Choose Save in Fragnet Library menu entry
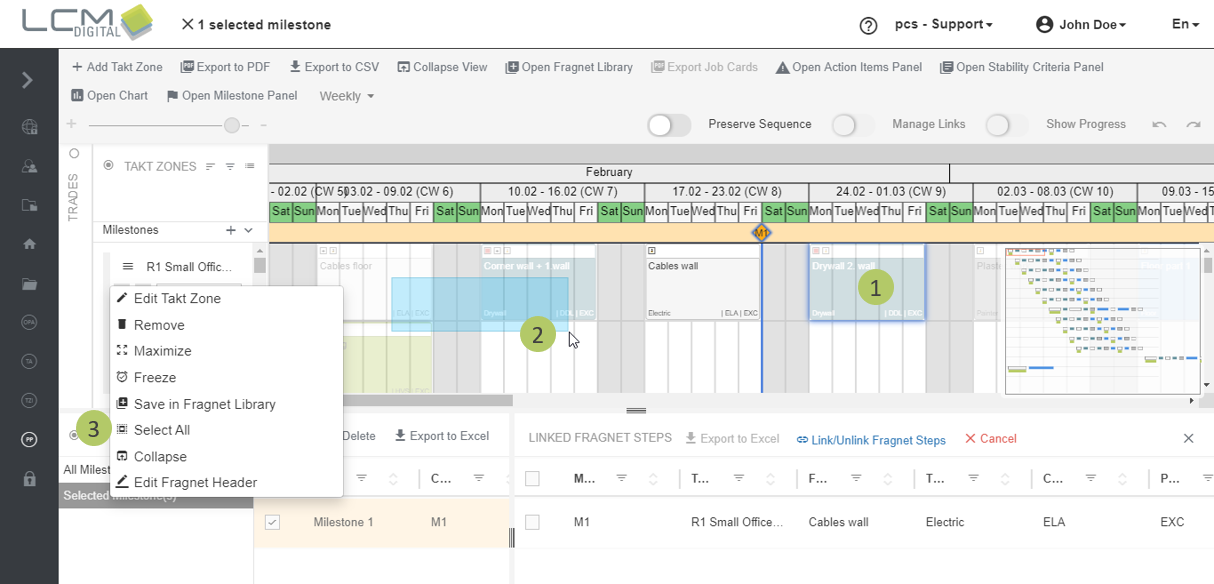 204,404
